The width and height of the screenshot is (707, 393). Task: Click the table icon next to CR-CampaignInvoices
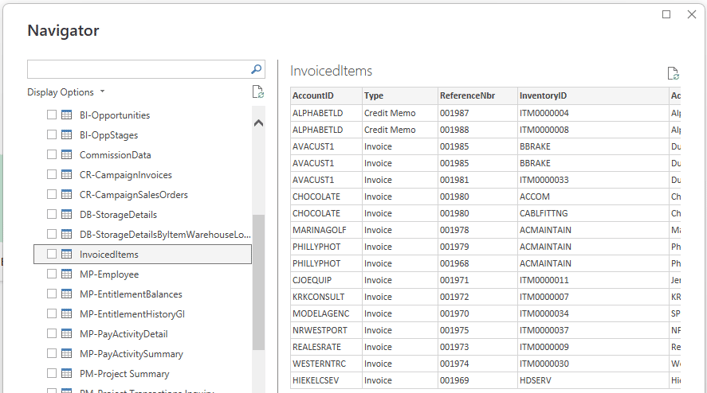tap(66, 174)
